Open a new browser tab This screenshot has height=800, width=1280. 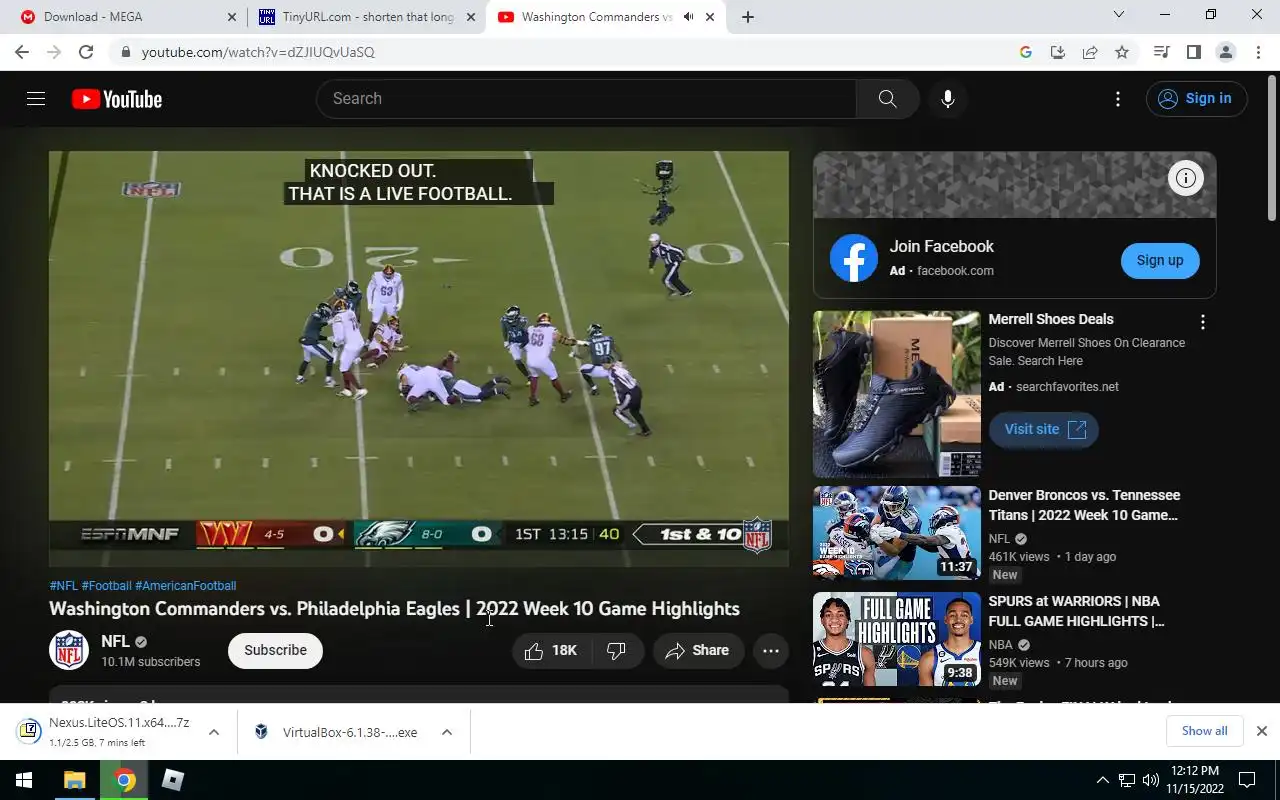[747, 17]
